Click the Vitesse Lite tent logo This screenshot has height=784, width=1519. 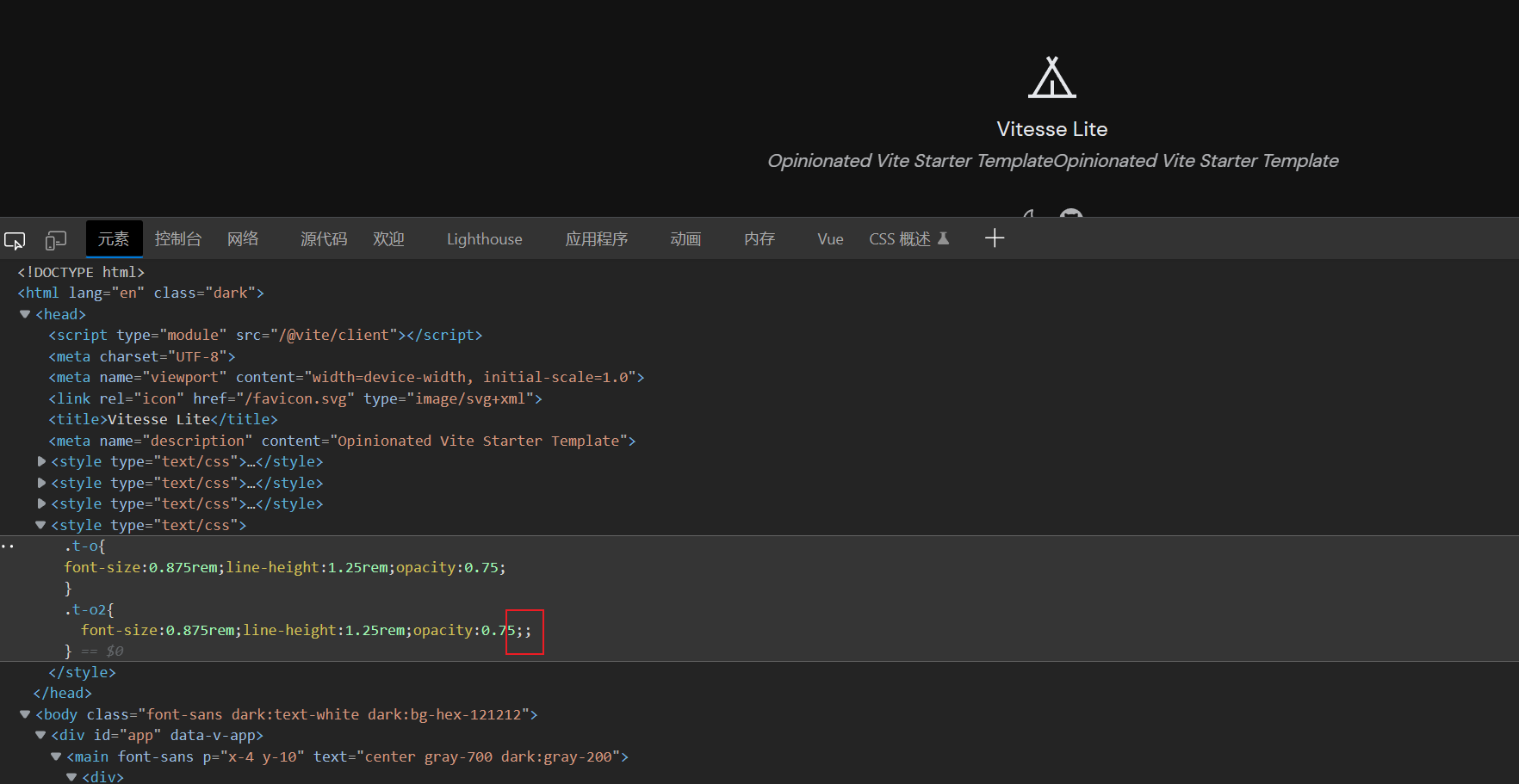(1051, 77)
